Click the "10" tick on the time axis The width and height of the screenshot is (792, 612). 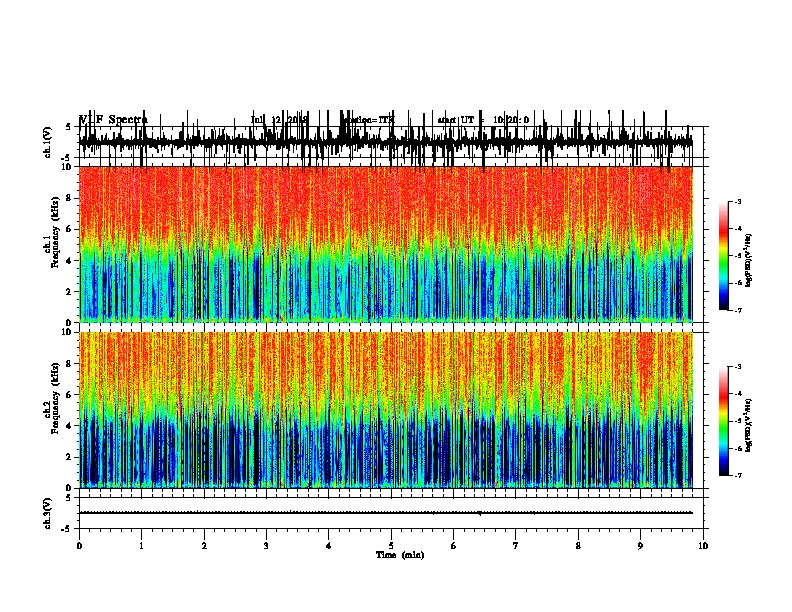(703, 546)
